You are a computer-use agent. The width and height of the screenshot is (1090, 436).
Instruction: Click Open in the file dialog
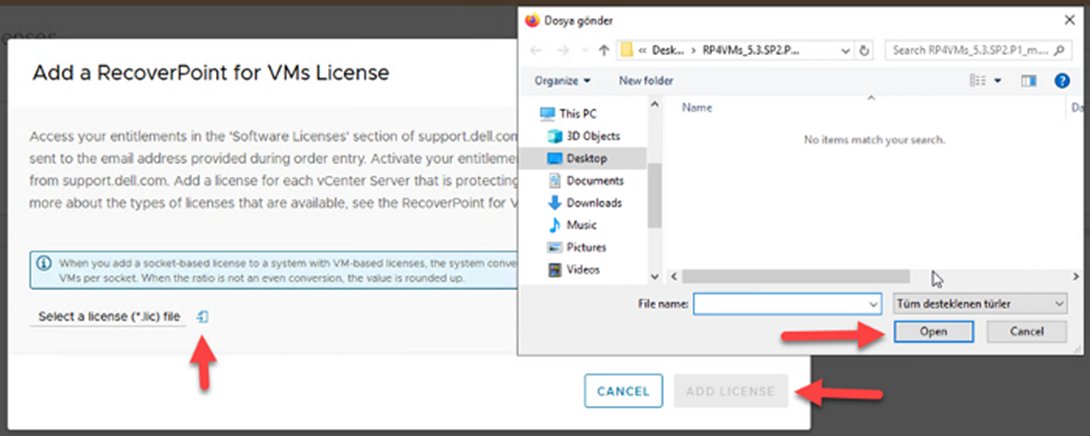(x=933, y=332)
